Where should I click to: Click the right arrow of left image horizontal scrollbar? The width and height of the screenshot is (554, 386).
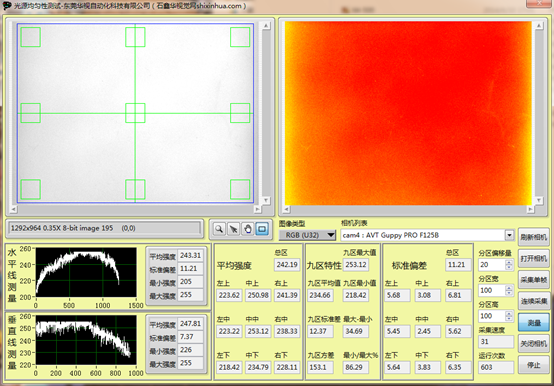click(257, 209)
